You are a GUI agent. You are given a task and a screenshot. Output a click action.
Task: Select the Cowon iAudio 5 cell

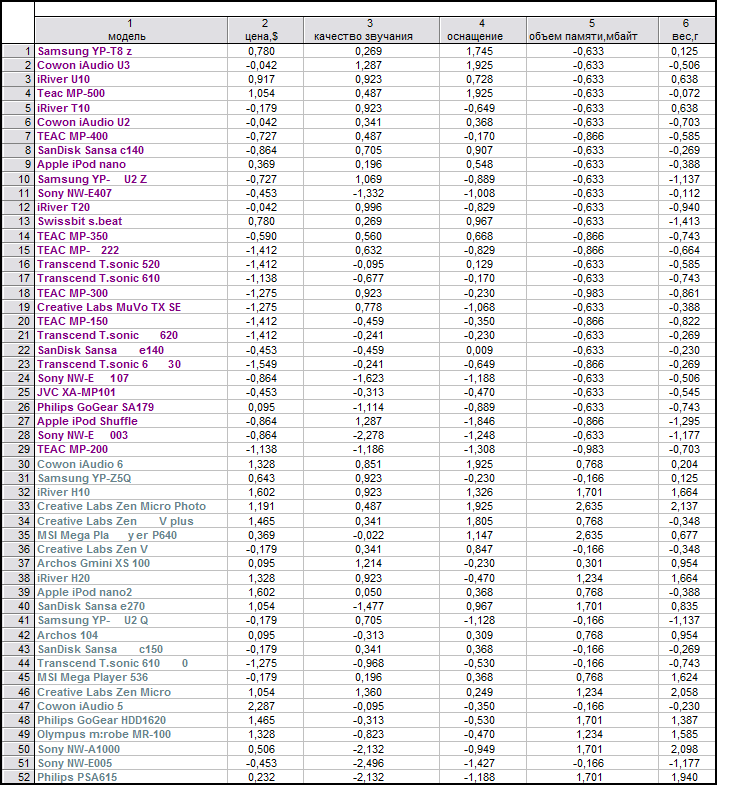131,707
